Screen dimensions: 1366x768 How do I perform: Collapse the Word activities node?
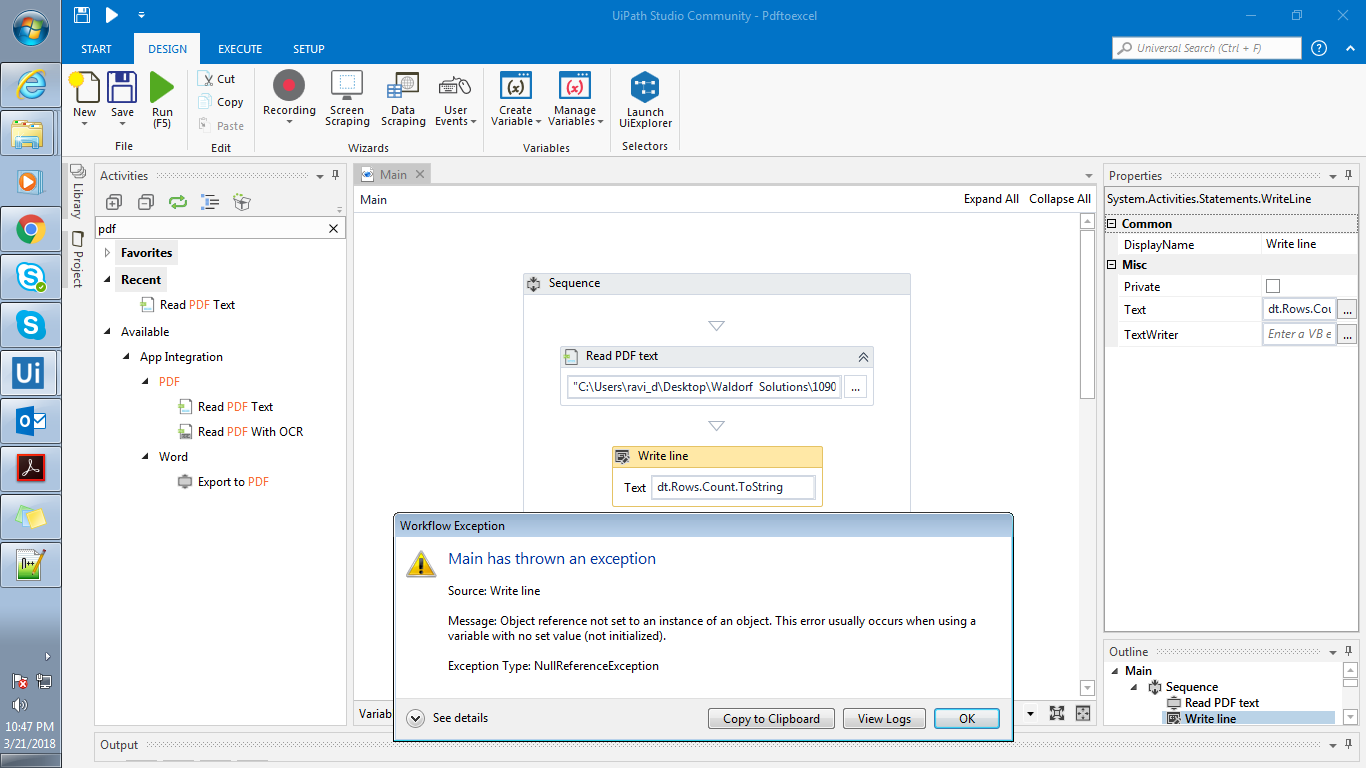147,457
